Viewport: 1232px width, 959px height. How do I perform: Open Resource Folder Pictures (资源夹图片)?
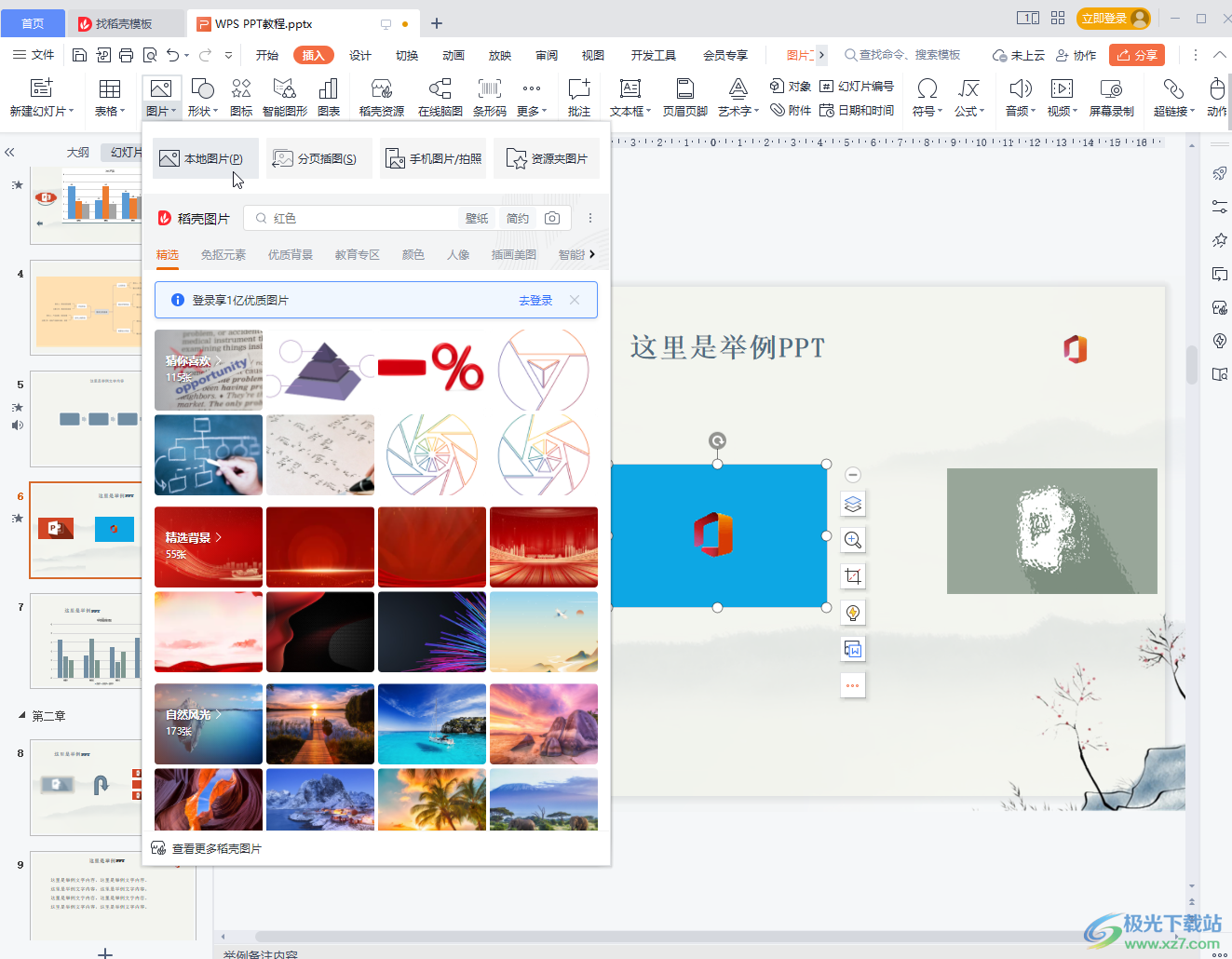[x=547, y=158]
